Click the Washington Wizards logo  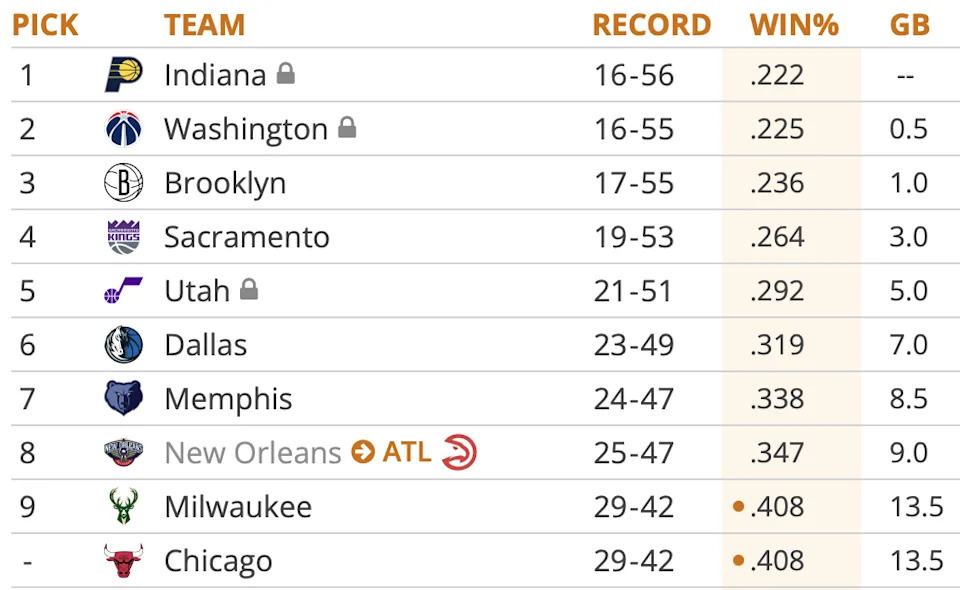[124, 129]
